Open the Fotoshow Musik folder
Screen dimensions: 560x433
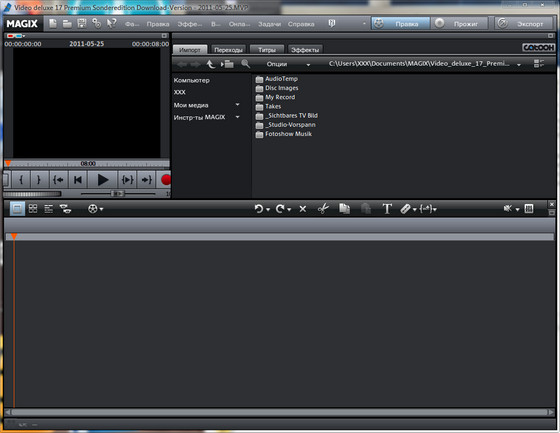(x=284, y=134)
